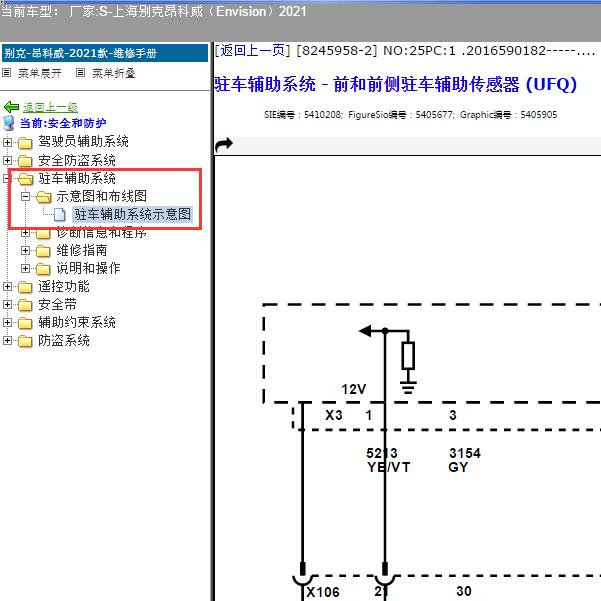Expand the 防盗系统 node
601x601 pixels.
click(7, 340)
